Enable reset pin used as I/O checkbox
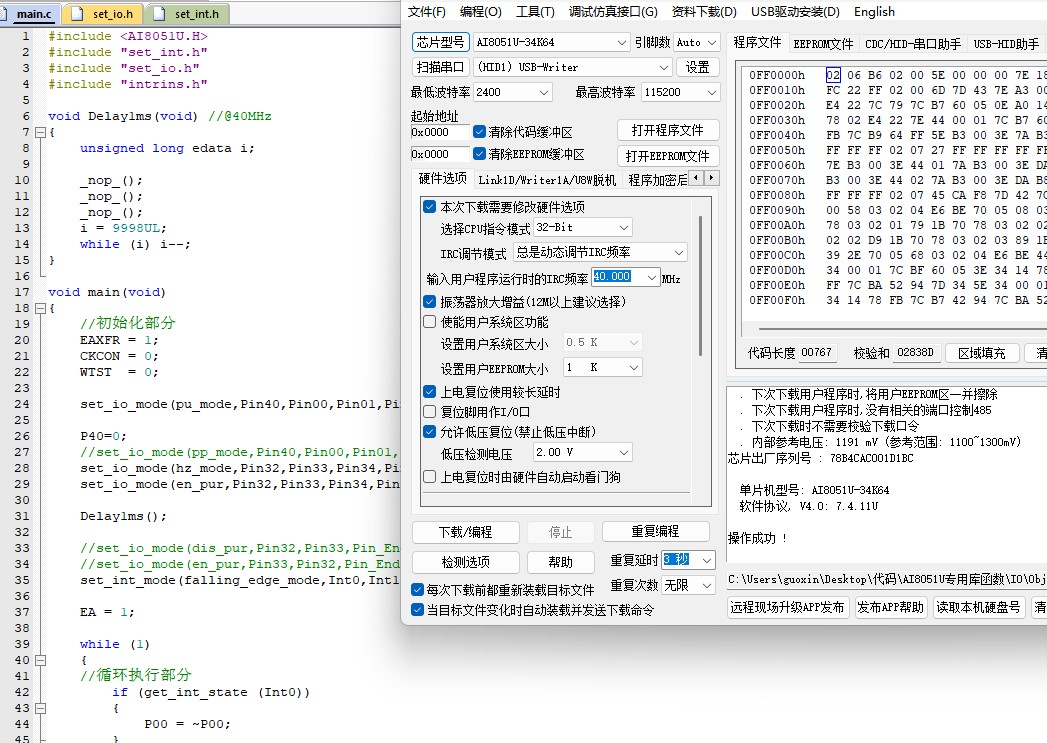 [430, 412]
